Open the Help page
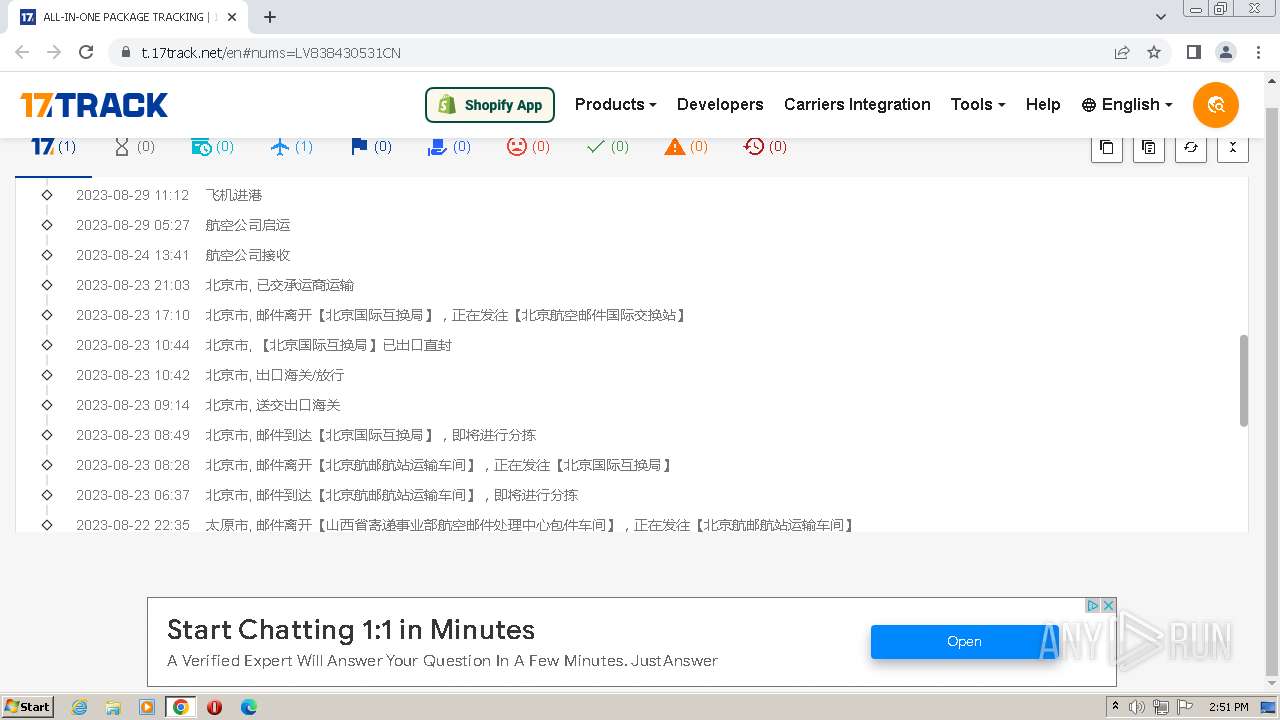The image size is (1280, 720). coord(1043,105)
